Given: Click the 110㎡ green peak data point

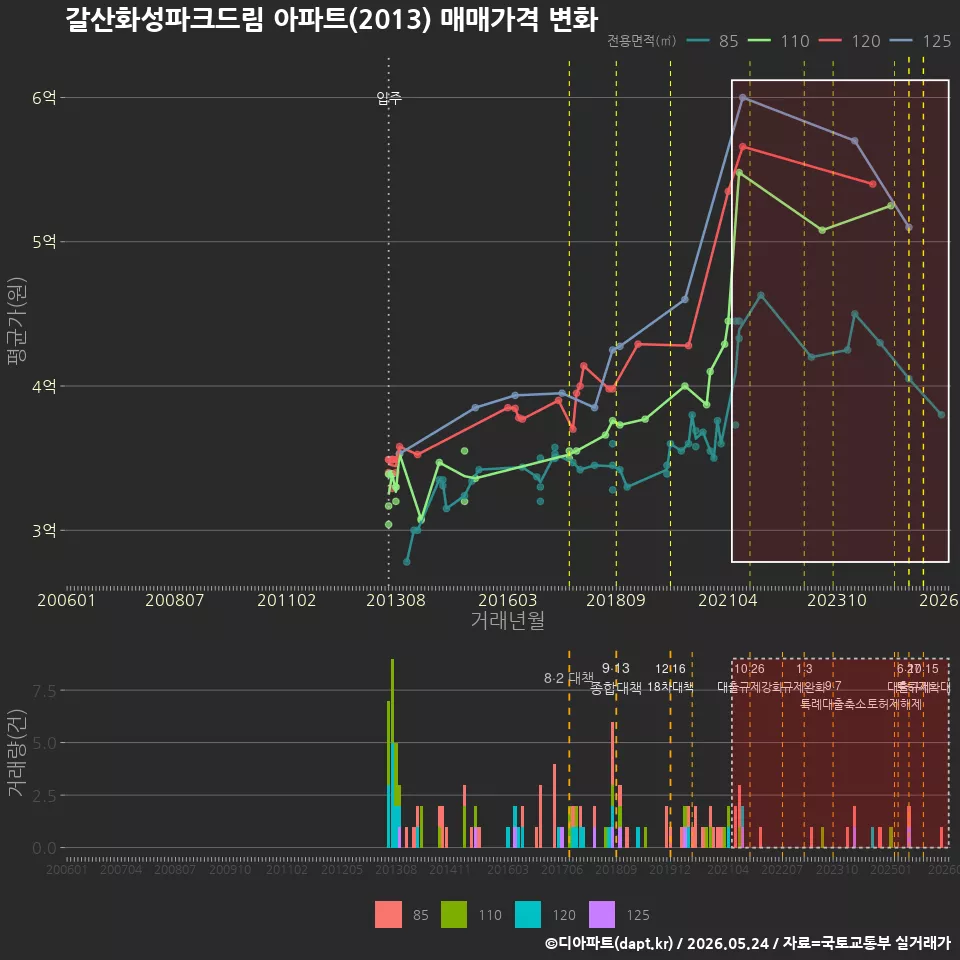Looking at the screenshot, I should pyautogui.click(x=739, y=173).
